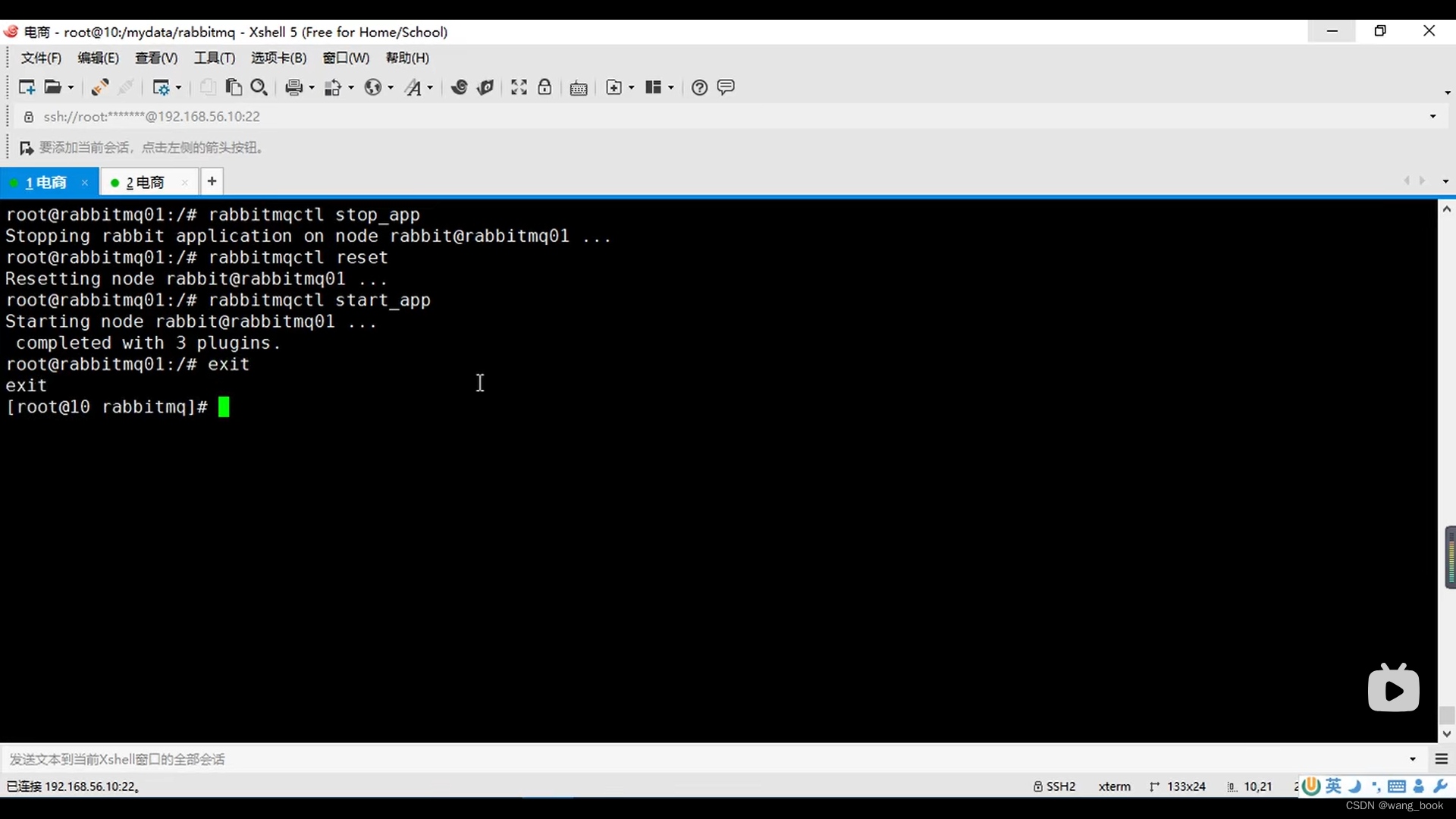Launch Xftp swirl icon
The width and height of the screenshot is (1456, 819).
(459, 87)
